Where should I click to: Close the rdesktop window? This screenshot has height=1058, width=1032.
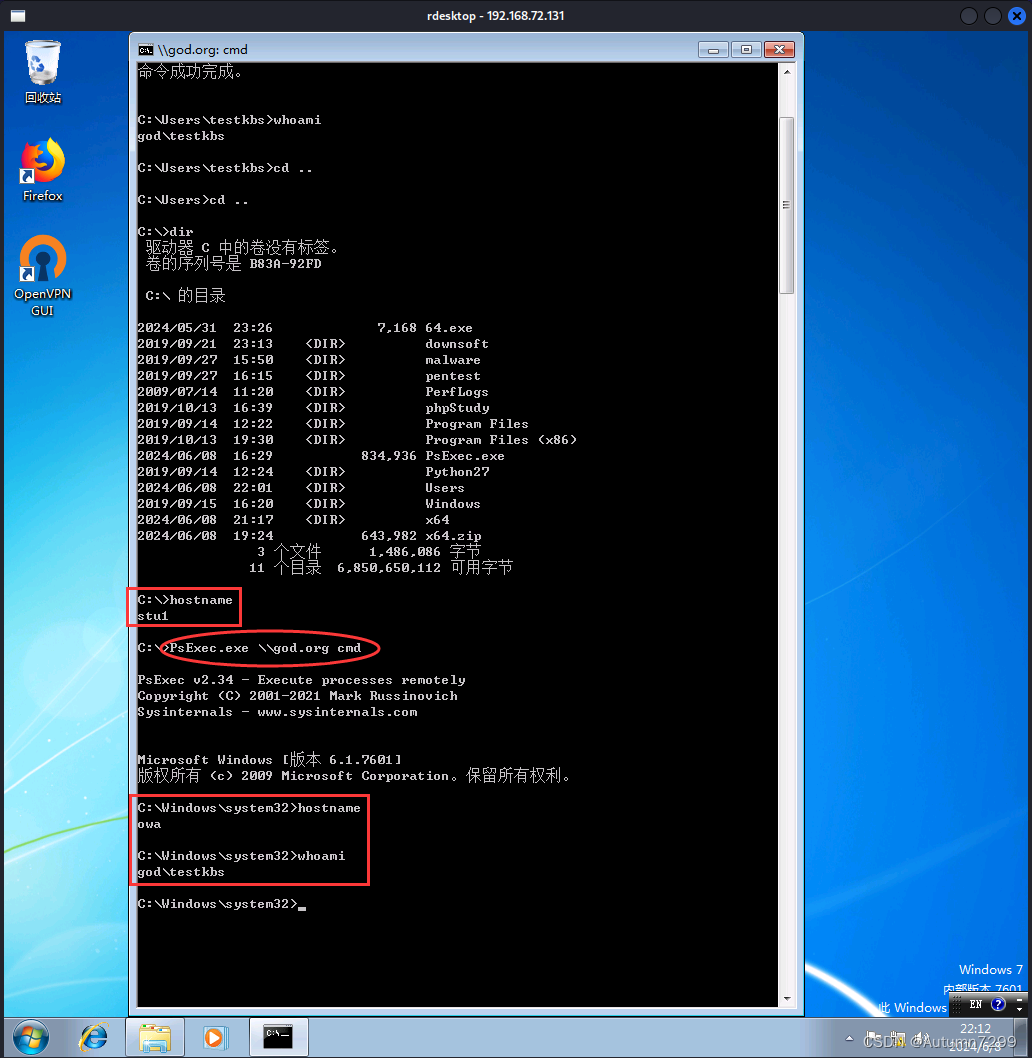click(1016, 16)
